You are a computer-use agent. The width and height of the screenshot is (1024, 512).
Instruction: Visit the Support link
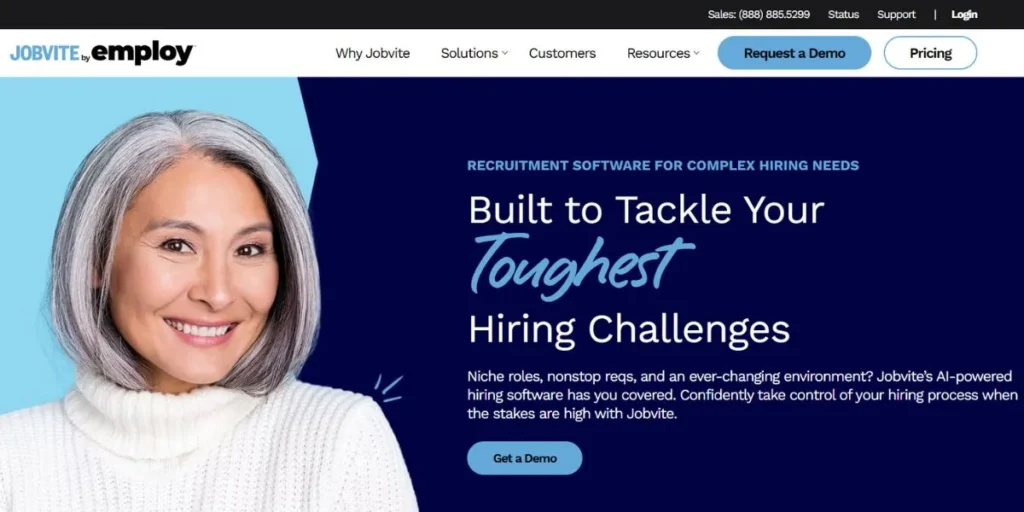click(896, 14)
